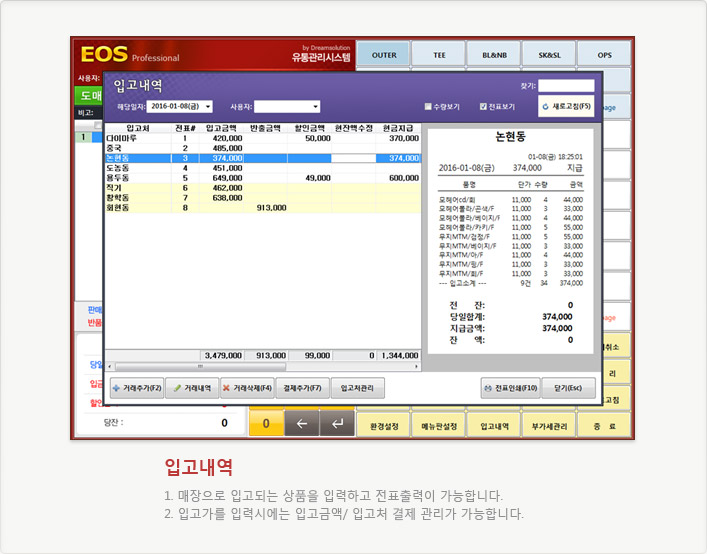The height and width of the screenshot is (554, 707).
Task: Click the 찾기 search input field
Action: click(x=566, y=86)
